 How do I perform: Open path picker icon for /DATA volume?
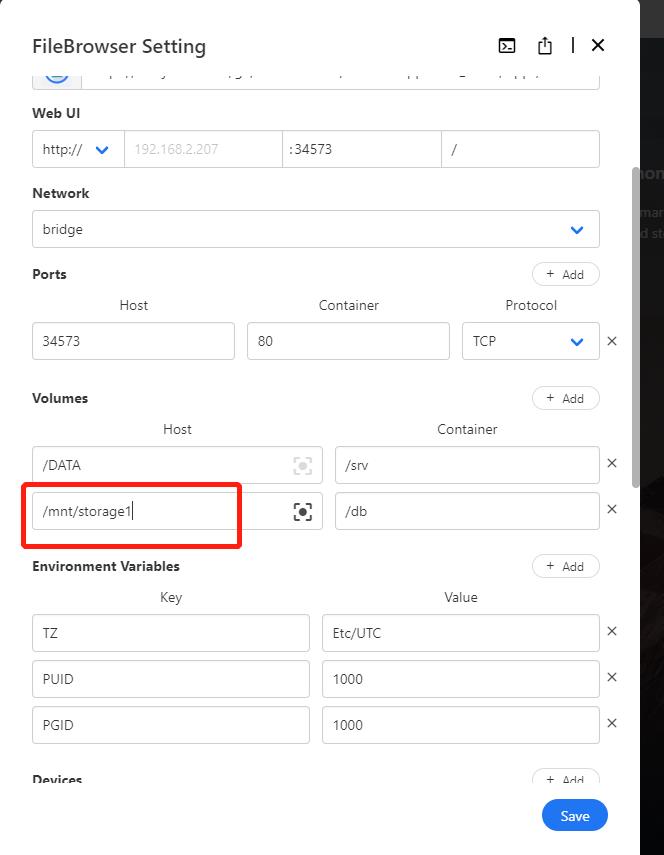[x=303, y=465]
